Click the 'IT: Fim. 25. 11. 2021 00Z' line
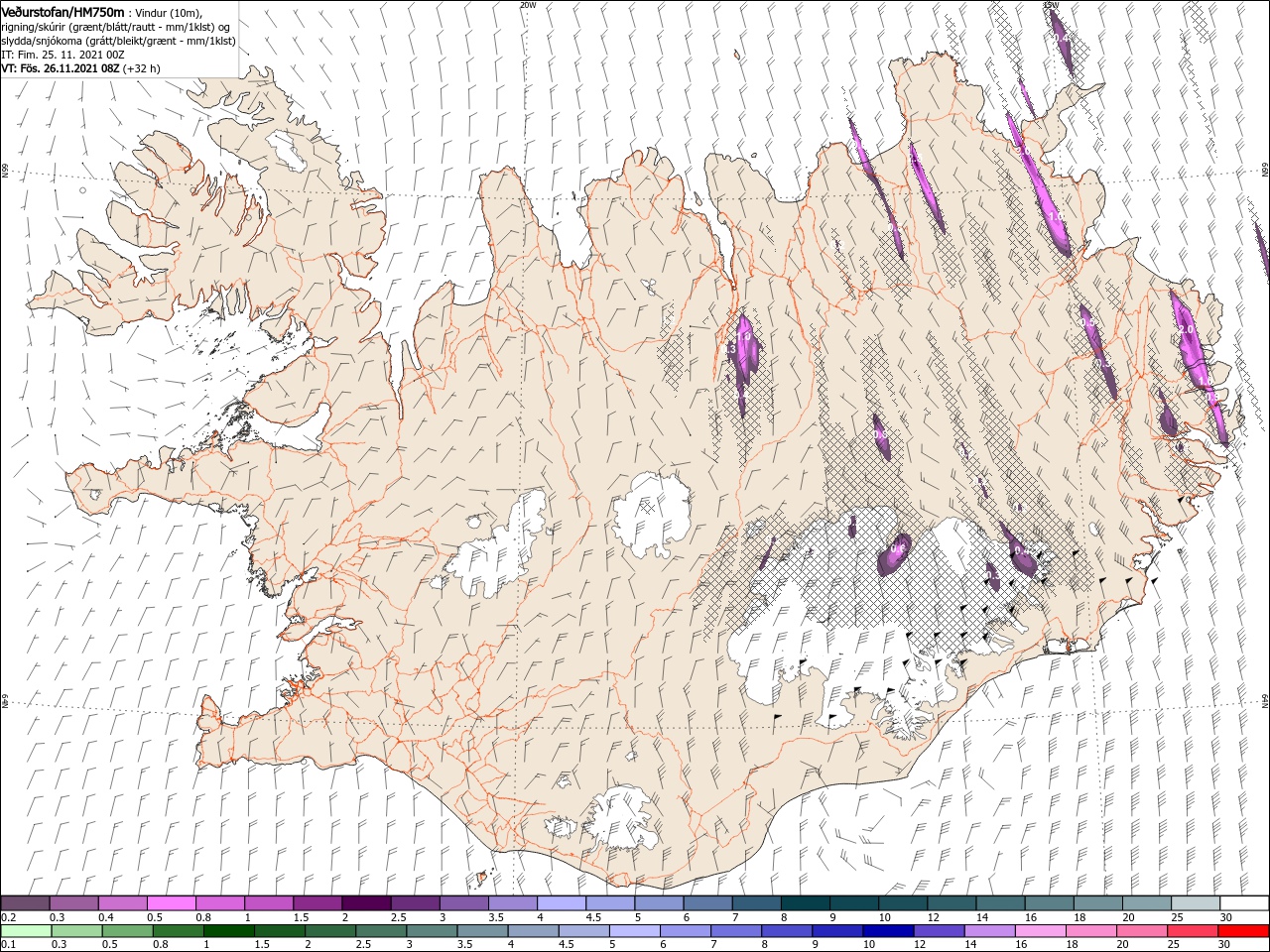This screenshot has width=1270, height=952. pyautogui.click(x=63, y=56)
